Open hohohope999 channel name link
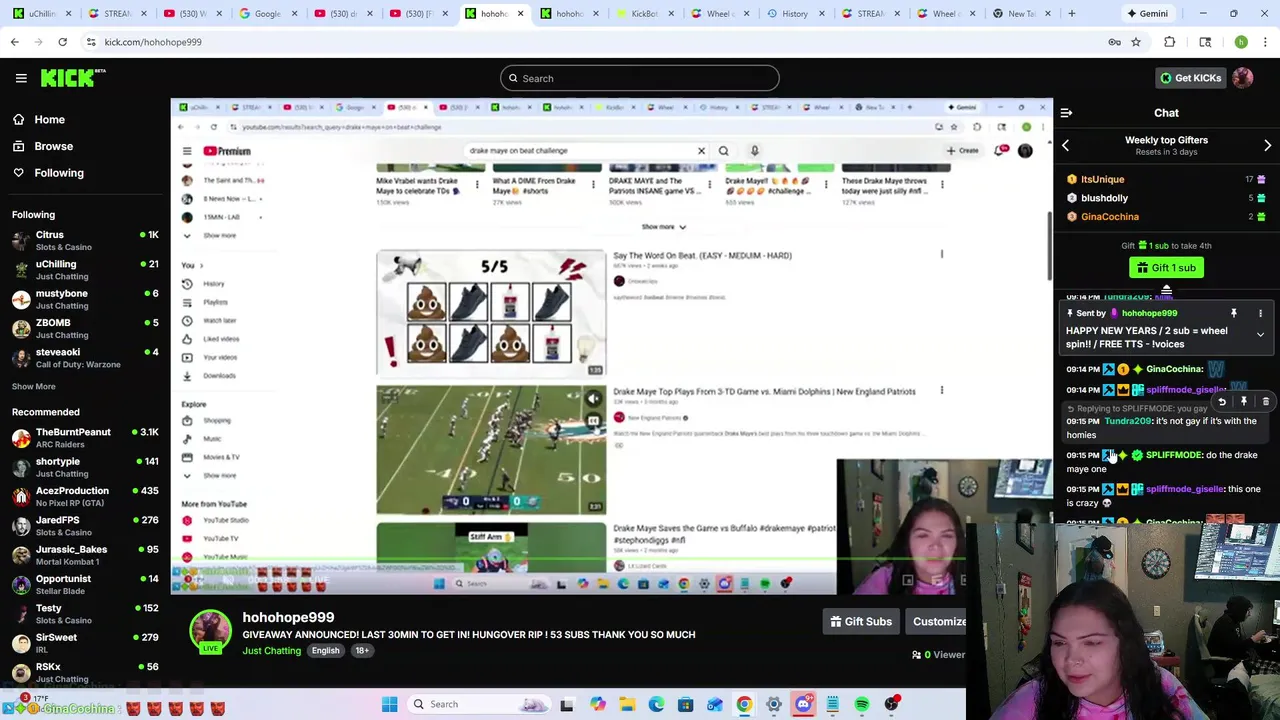Image resolution: width=1280 pixels, height=720 pixels. click(x=288, y=618)
